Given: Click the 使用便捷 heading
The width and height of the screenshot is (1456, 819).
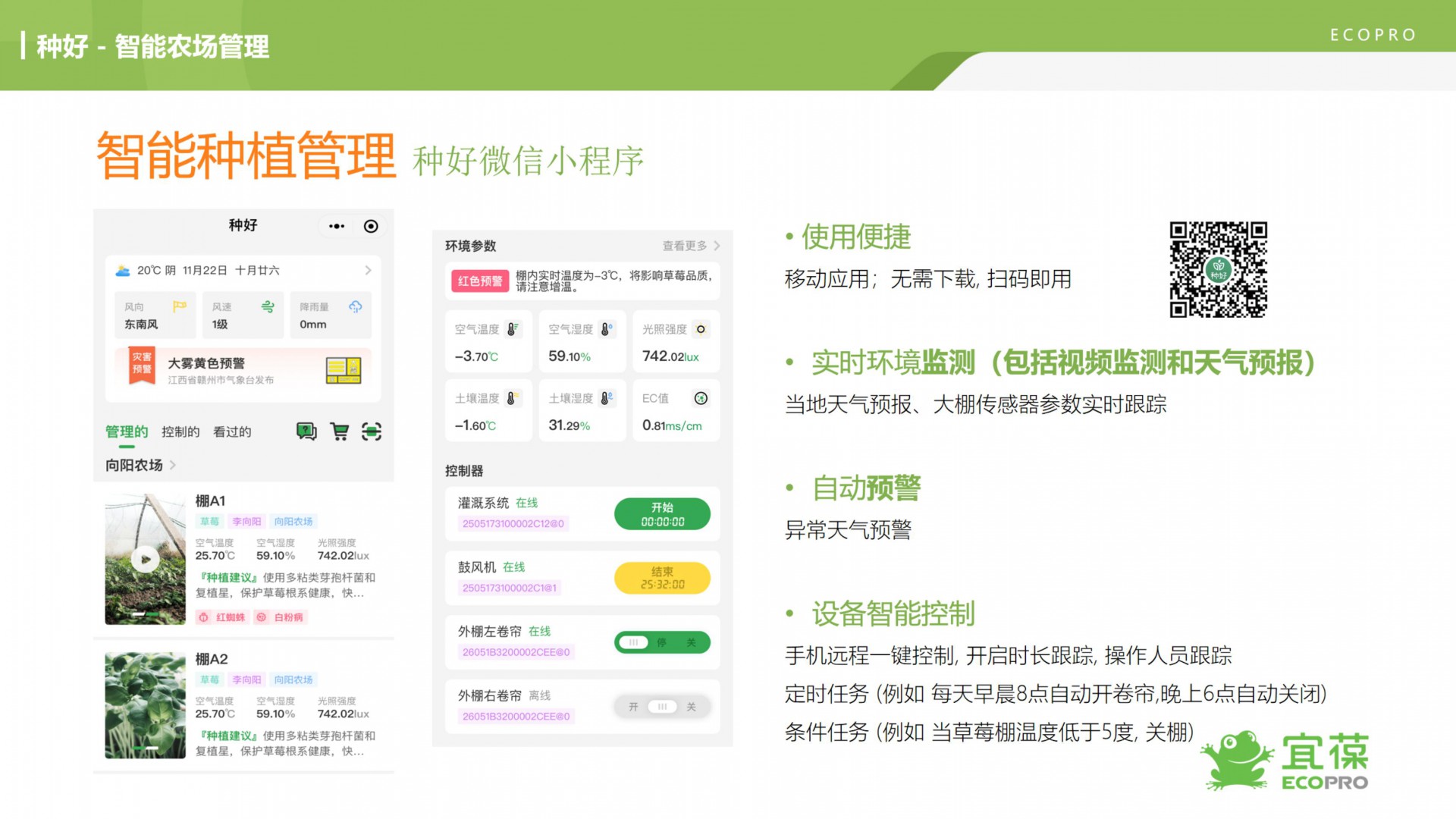Looking at the screenshot, I should coord(856,237).
